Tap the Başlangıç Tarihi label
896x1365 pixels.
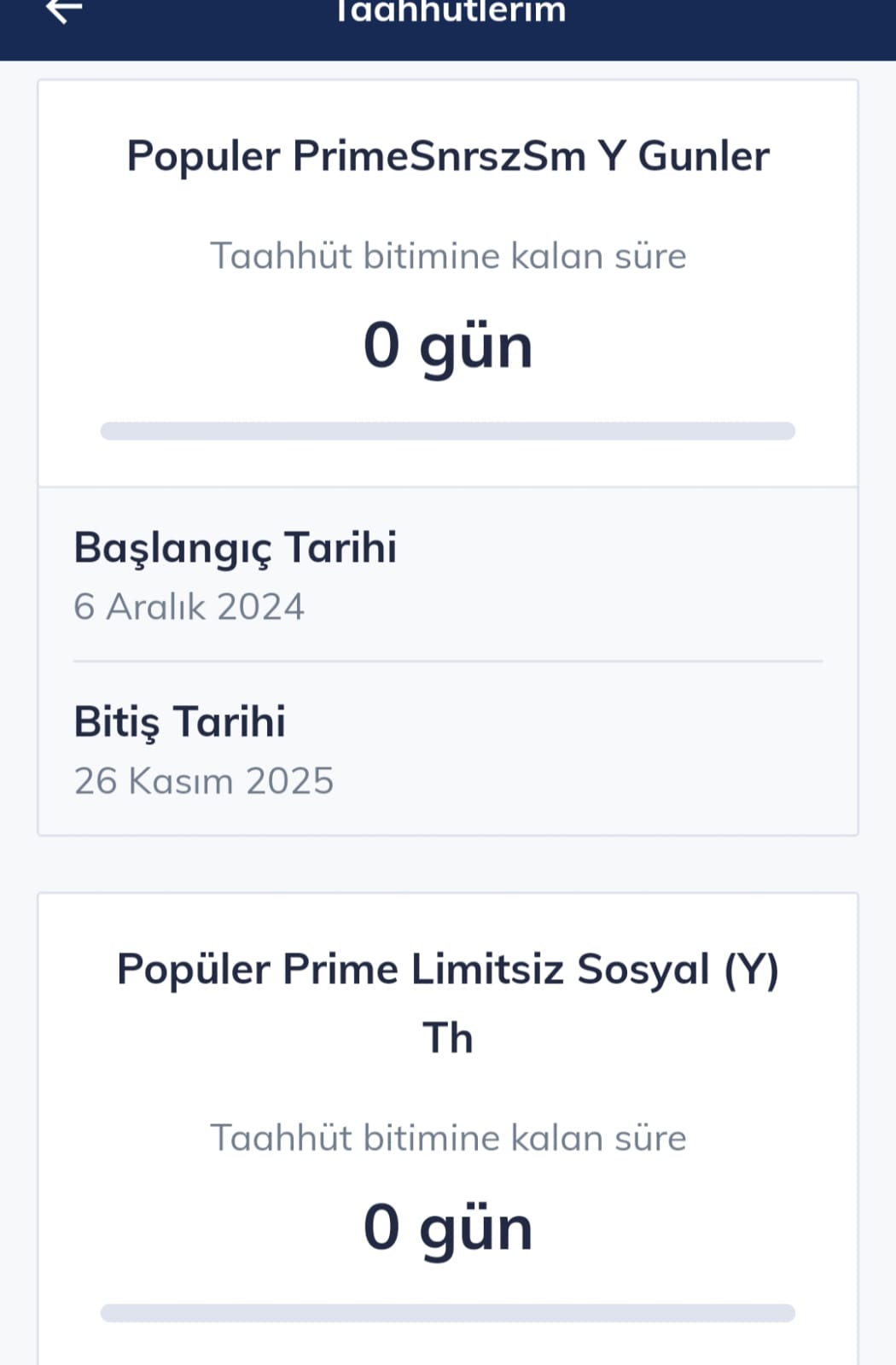coord(235,547)
